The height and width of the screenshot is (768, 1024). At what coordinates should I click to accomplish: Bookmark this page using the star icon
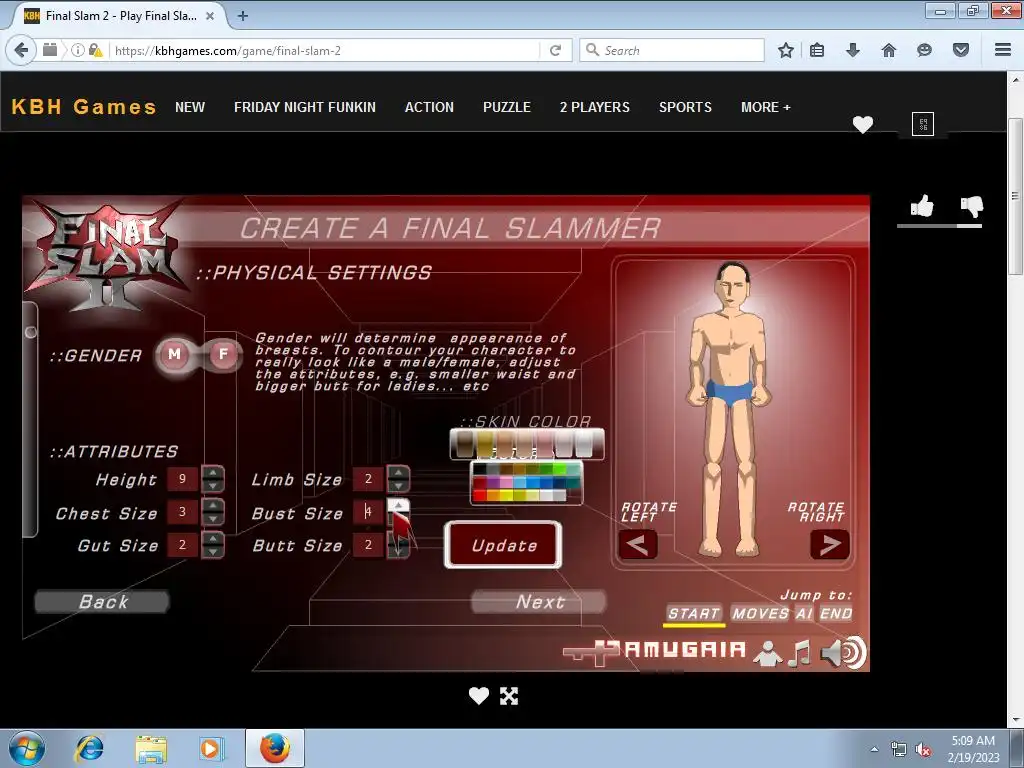pos(786,50)
